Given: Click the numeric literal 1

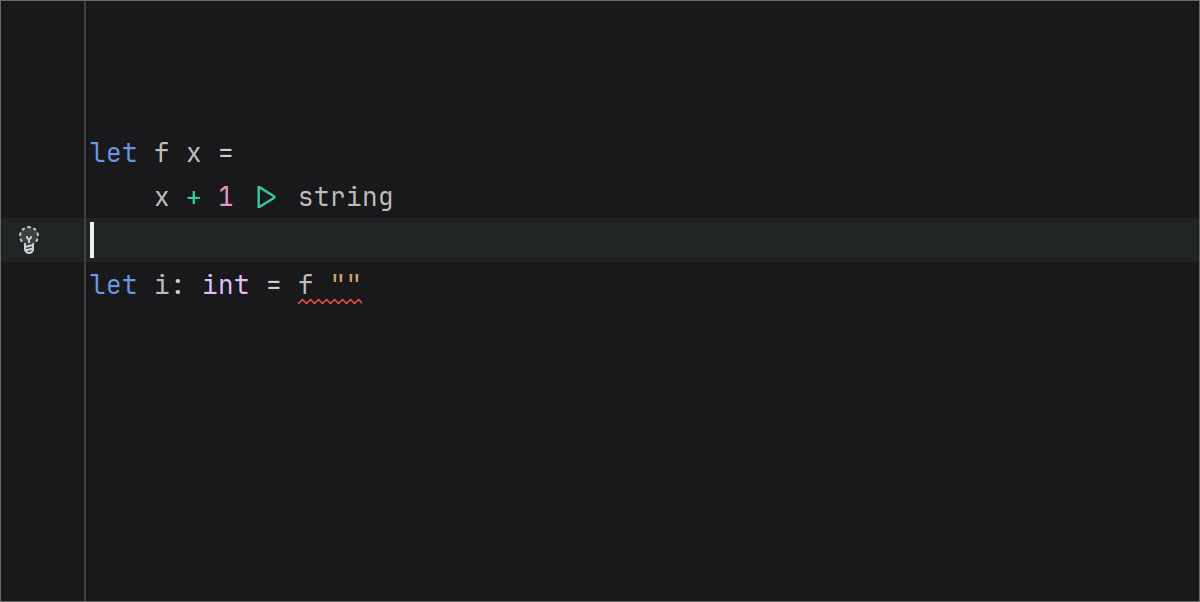Looking at the screenshot, I should (x=225, y=197).
